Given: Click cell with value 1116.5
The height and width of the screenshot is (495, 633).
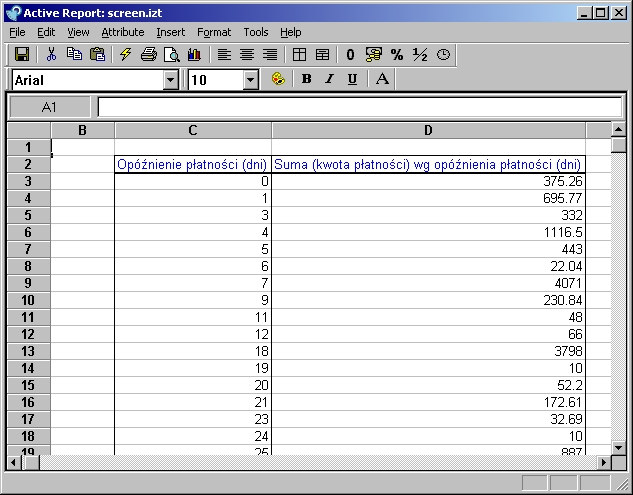Looking at the screenshot, I should tap(428, 232).
